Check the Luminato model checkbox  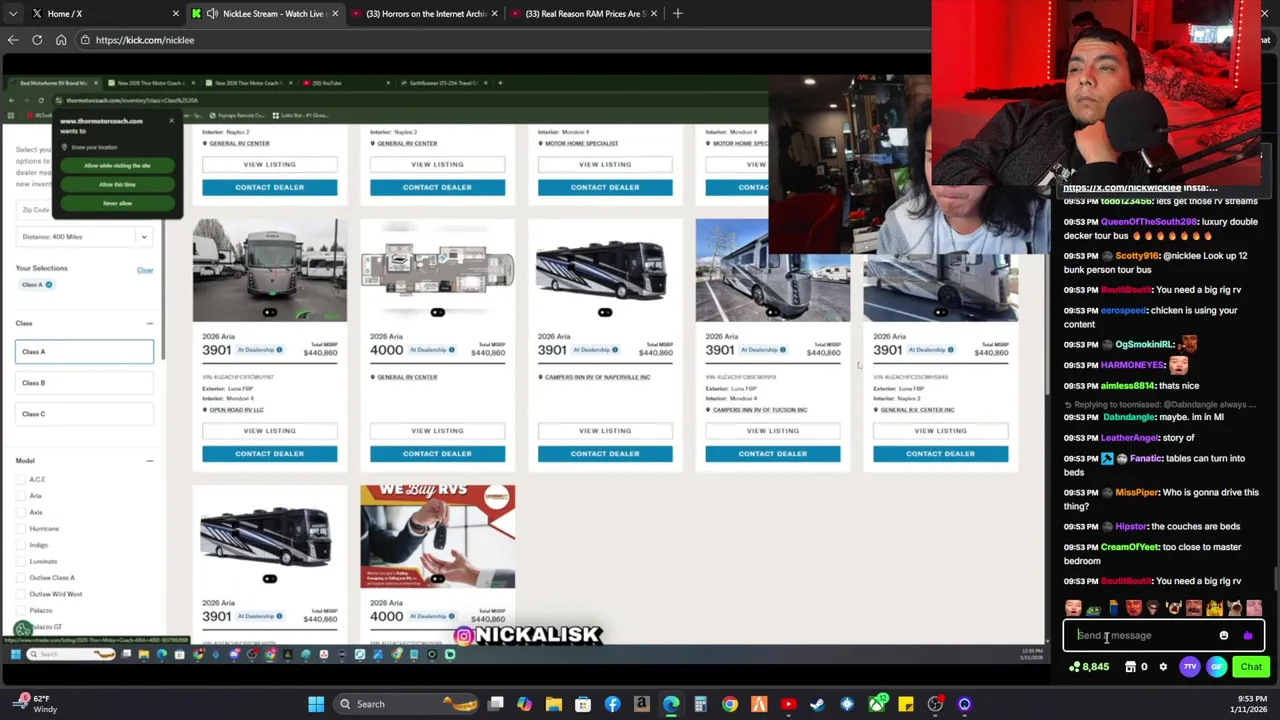click(x=21, y=561)
